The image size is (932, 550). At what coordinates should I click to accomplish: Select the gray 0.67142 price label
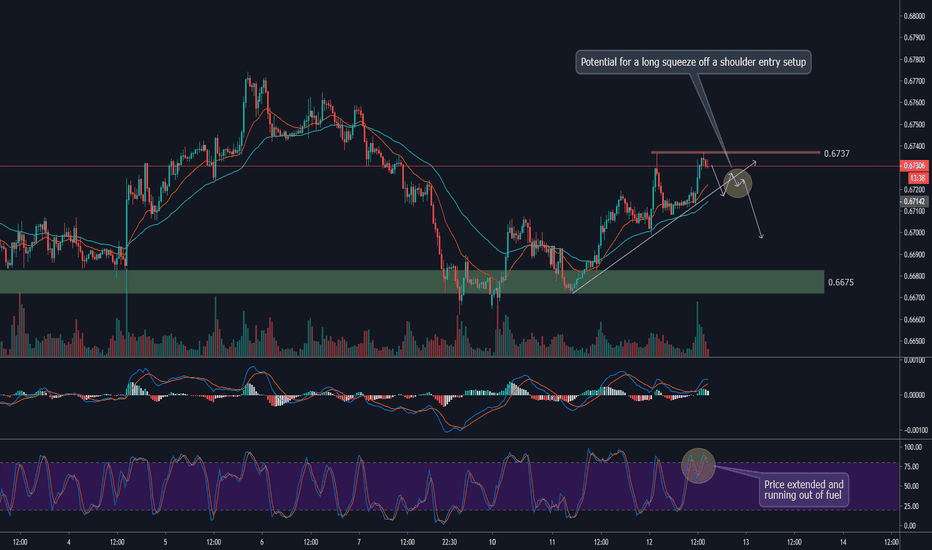tap(914, 202)
